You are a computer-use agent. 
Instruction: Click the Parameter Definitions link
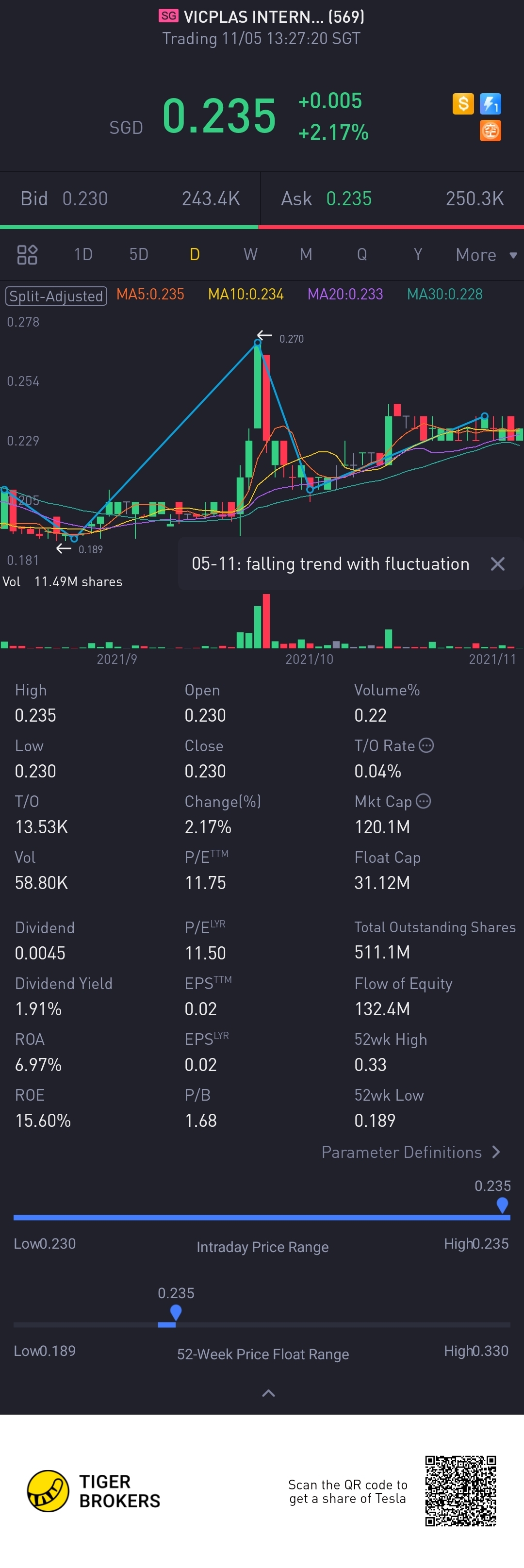(401, 1152)
